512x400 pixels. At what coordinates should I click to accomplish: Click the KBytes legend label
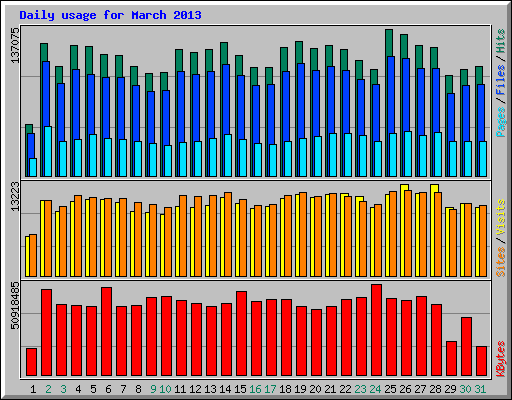501,359
